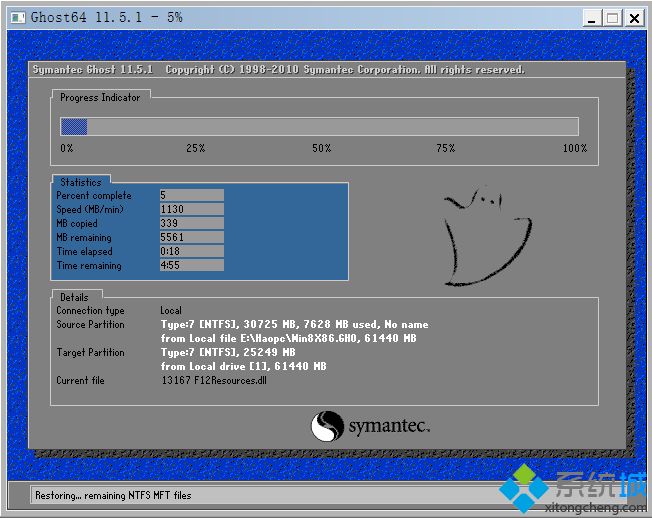Click the Current file label
Image resolution: width=652 pixels, height=518 pixels.
[x=80, y=380]
